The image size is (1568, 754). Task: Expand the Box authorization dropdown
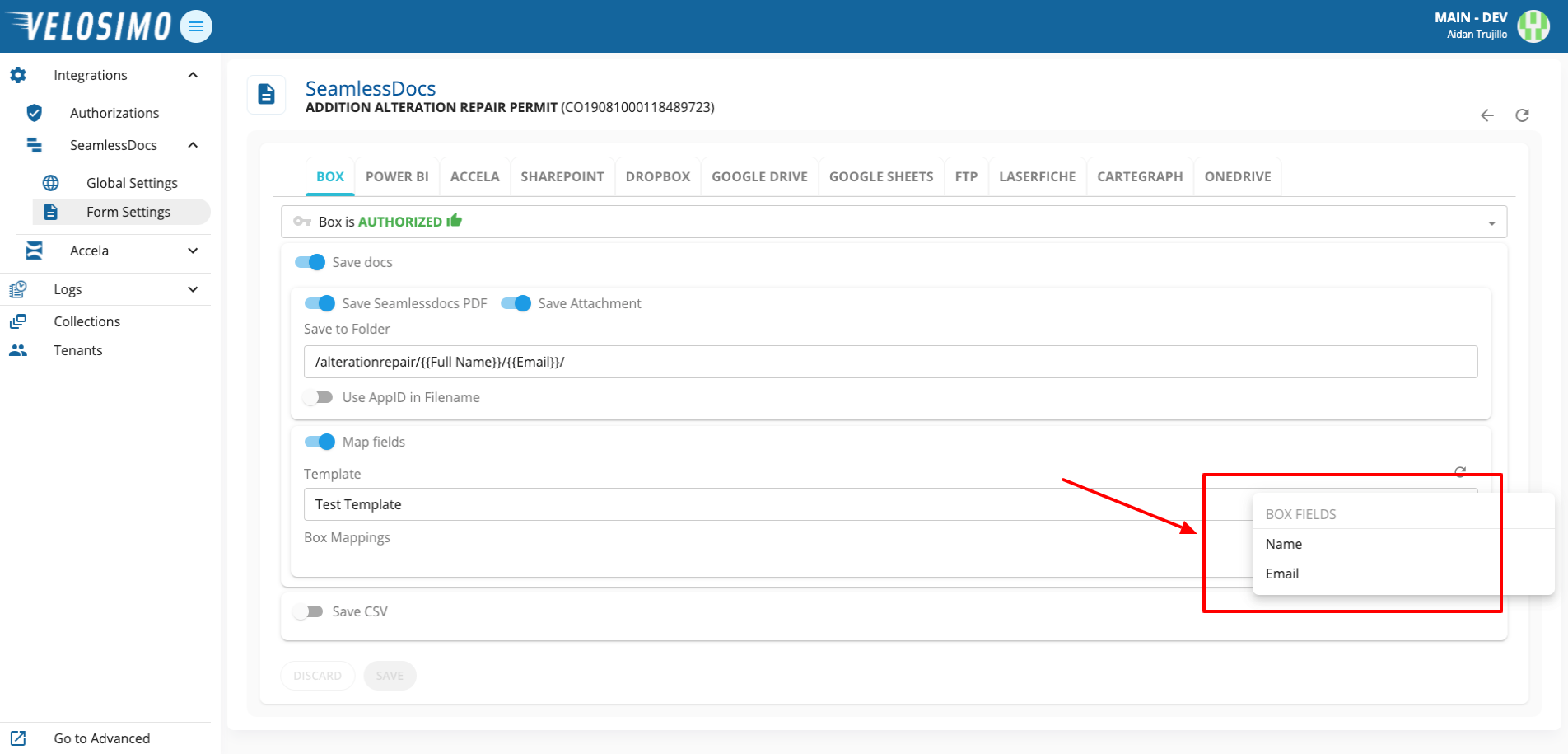pyautogui.click(x=1491, y=223)
